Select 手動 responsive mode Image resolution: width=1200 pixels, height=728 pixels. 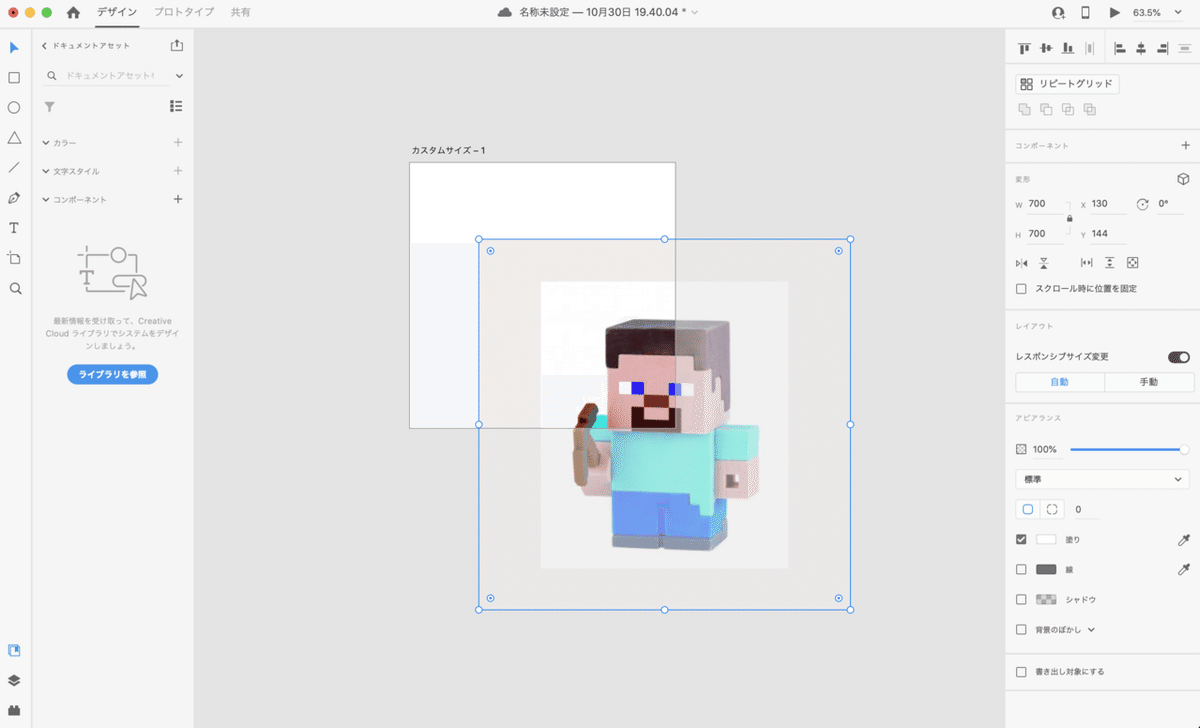point(1149,382)
